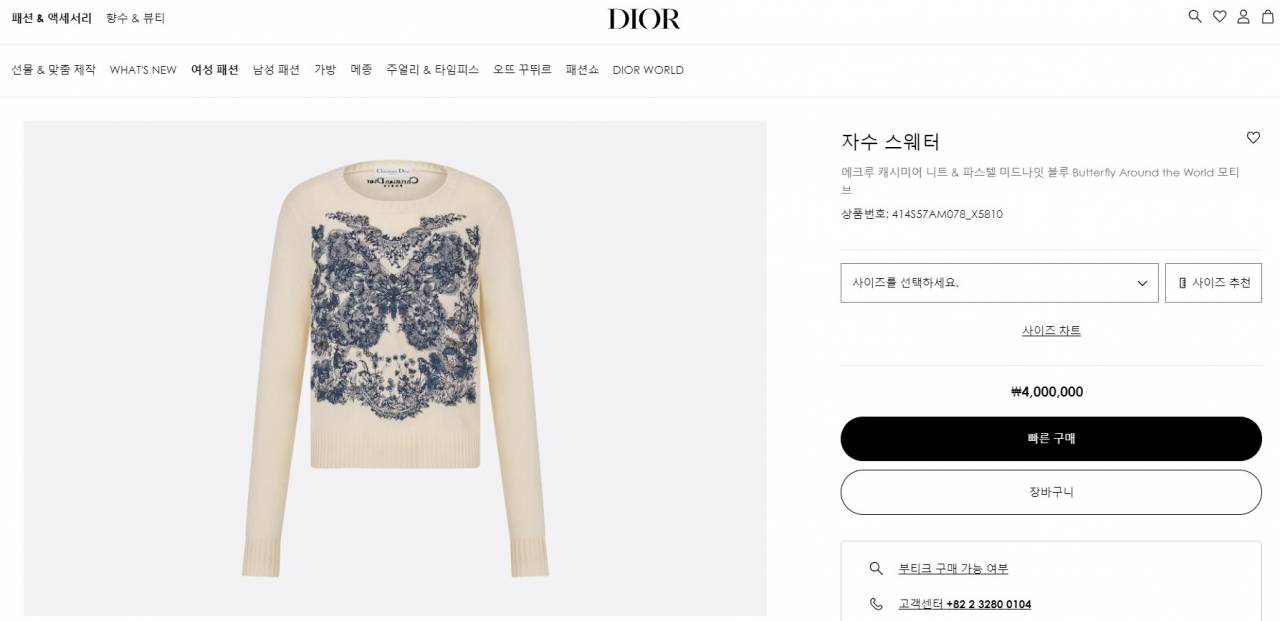Click the phone icon beside 고객센터
This screenshot has width=1280, height=621.
click(876, 604)
